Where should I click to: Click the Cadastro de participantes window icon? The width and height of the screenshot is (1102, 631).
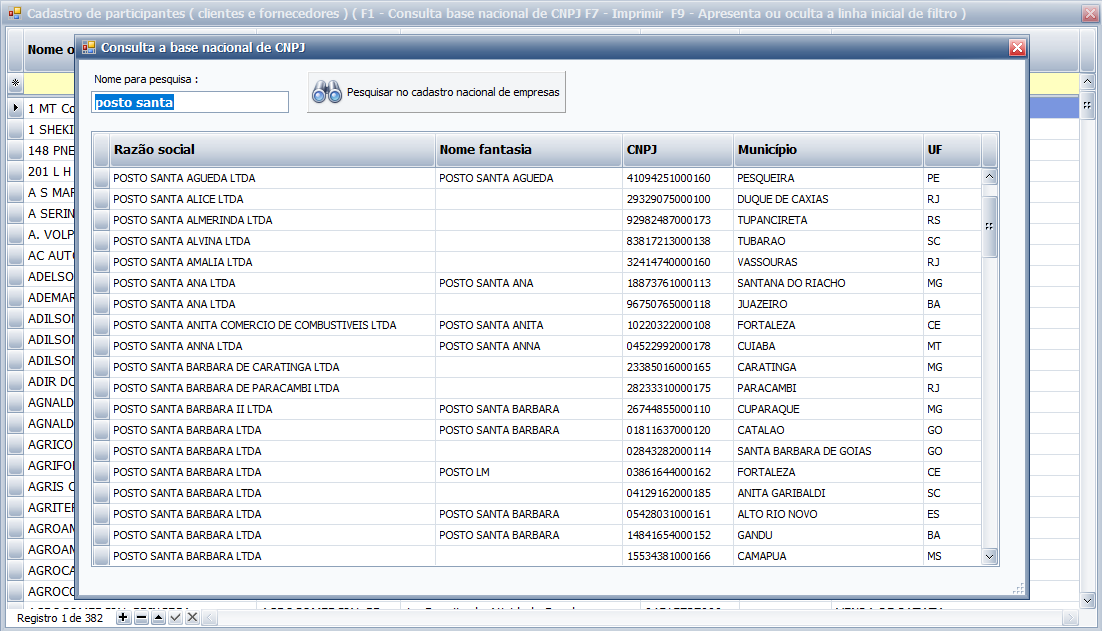[x=14, y=13]
